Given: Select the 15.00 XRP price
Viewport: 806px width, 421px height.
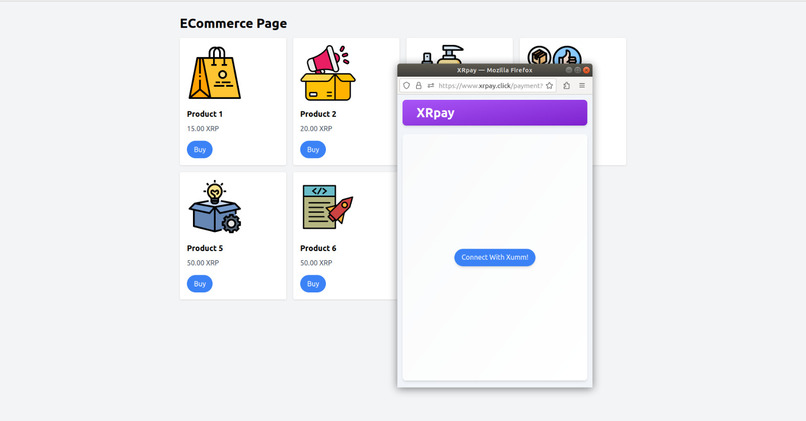Looking at the screenshot, I should (203, 129).
